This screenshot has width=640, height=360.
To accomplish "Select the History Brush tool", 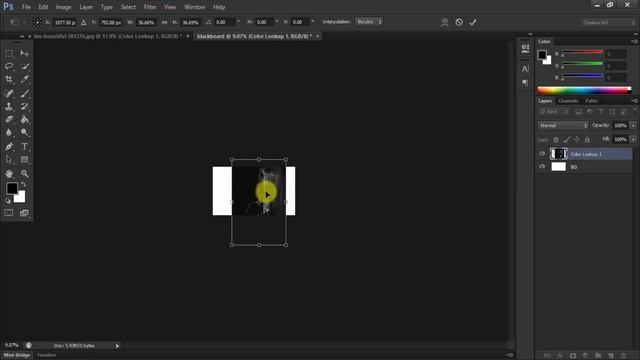I will (x=24, y=107).
